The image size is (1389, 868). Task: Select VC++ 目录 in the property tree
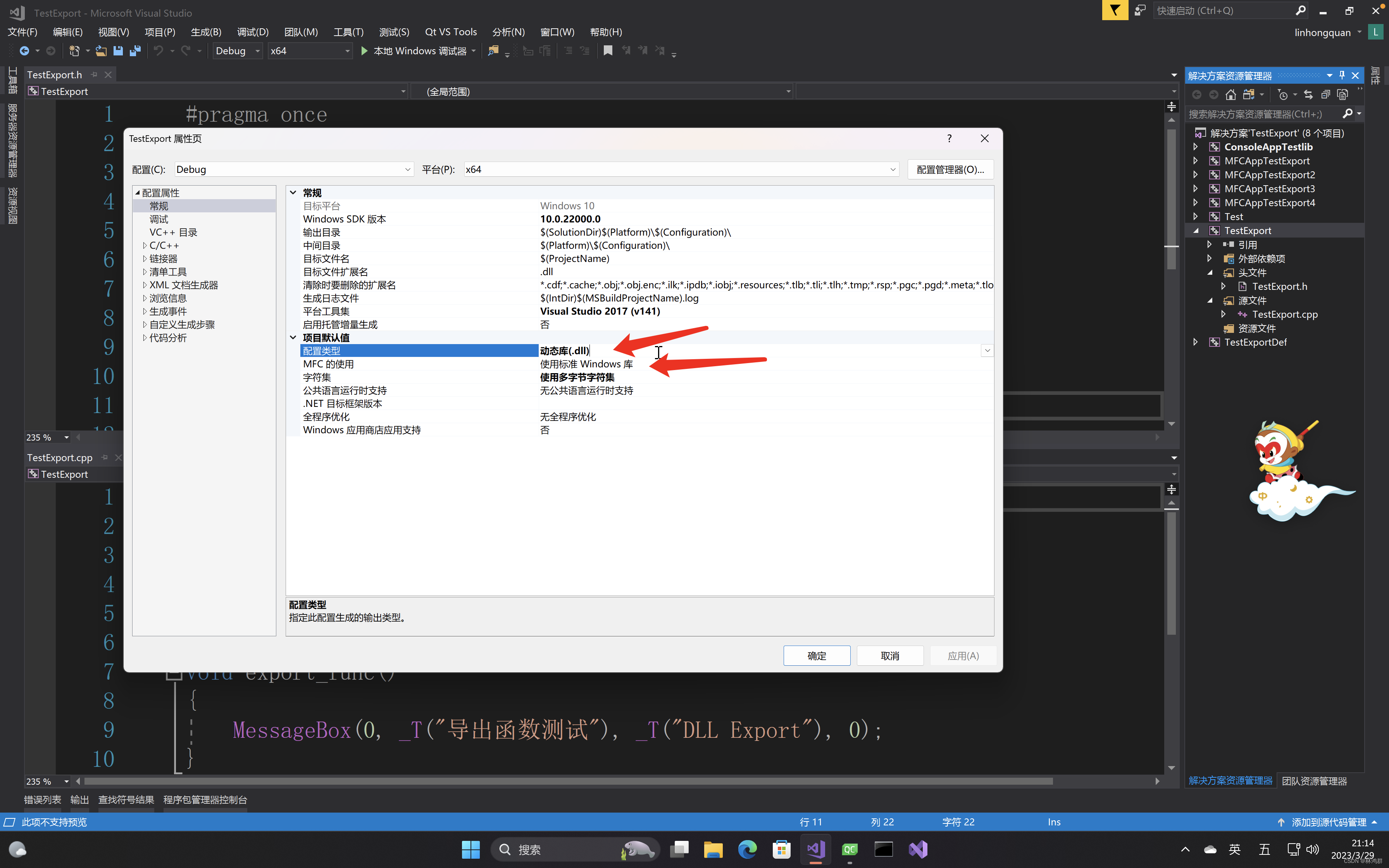click(x=173, y=232)
